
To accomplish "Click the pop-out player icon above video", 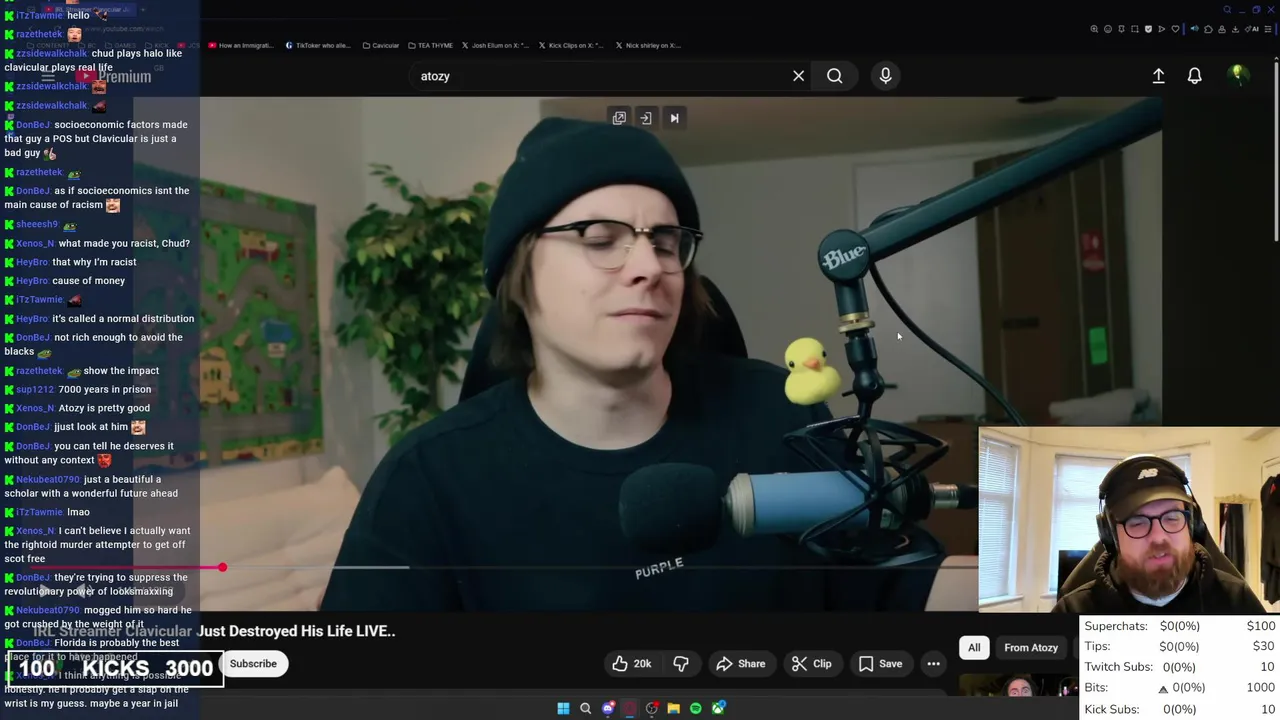I will click(x=619, y=118).
